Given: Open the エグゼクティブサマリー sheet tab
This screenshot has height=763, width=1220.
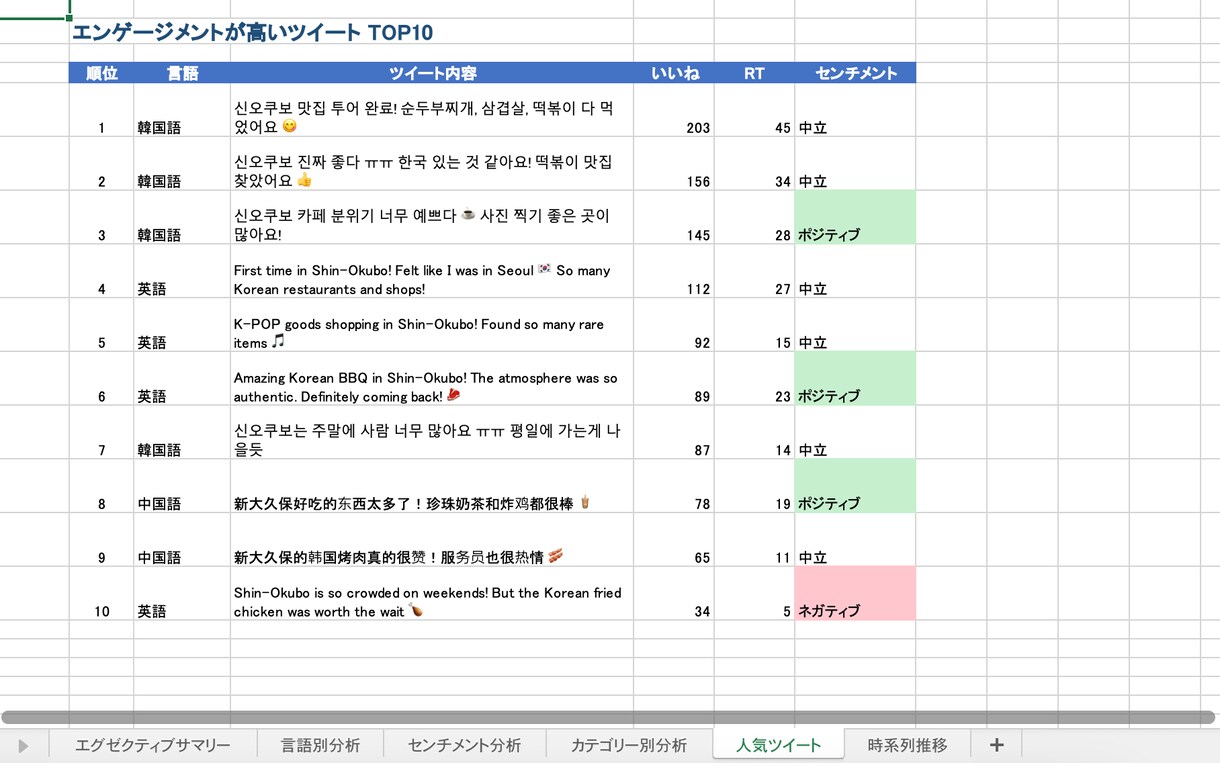Looking at the screenshot, I should pyautogui.click(x=153, y=745).
